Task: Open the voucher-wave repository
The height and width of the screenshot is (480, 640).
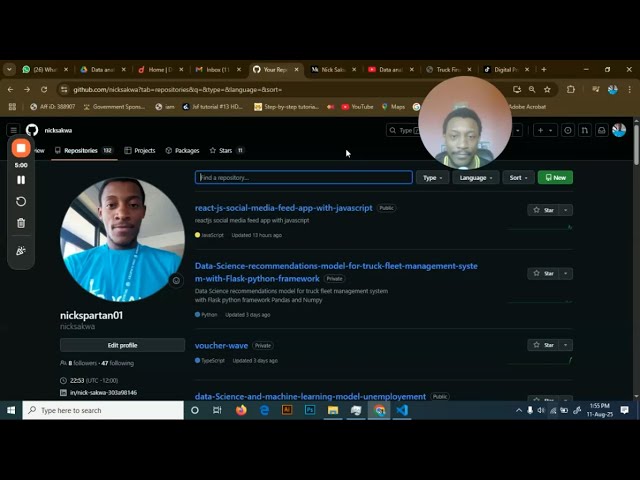Action: point(221,345)
